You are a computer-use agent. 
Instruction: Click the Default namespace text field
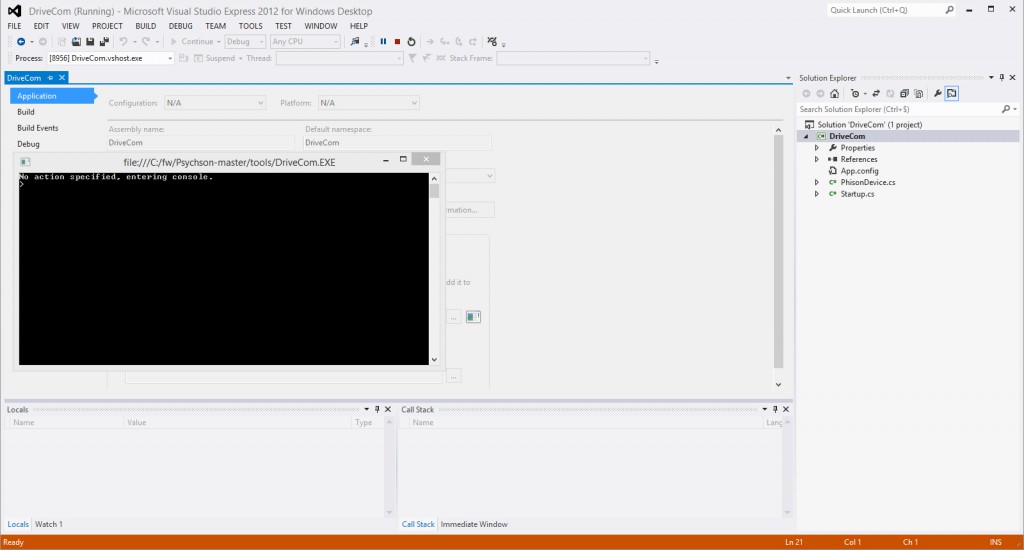(x=397, y=143)
